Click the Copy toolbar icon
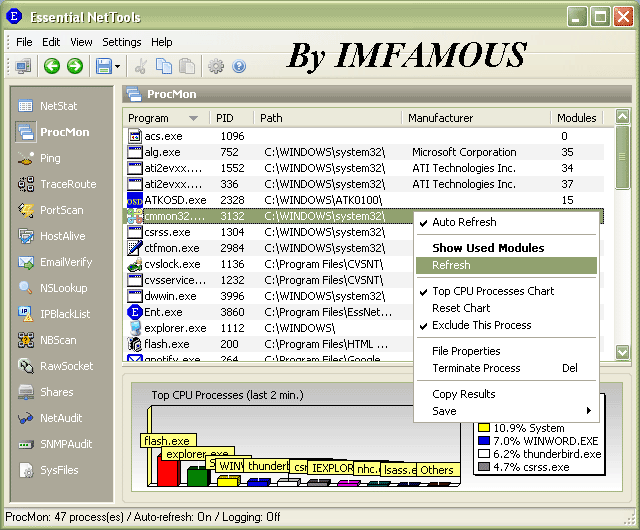Image resolution: width=640 pixels, height=530 pixels. click(x=164, y=66)
